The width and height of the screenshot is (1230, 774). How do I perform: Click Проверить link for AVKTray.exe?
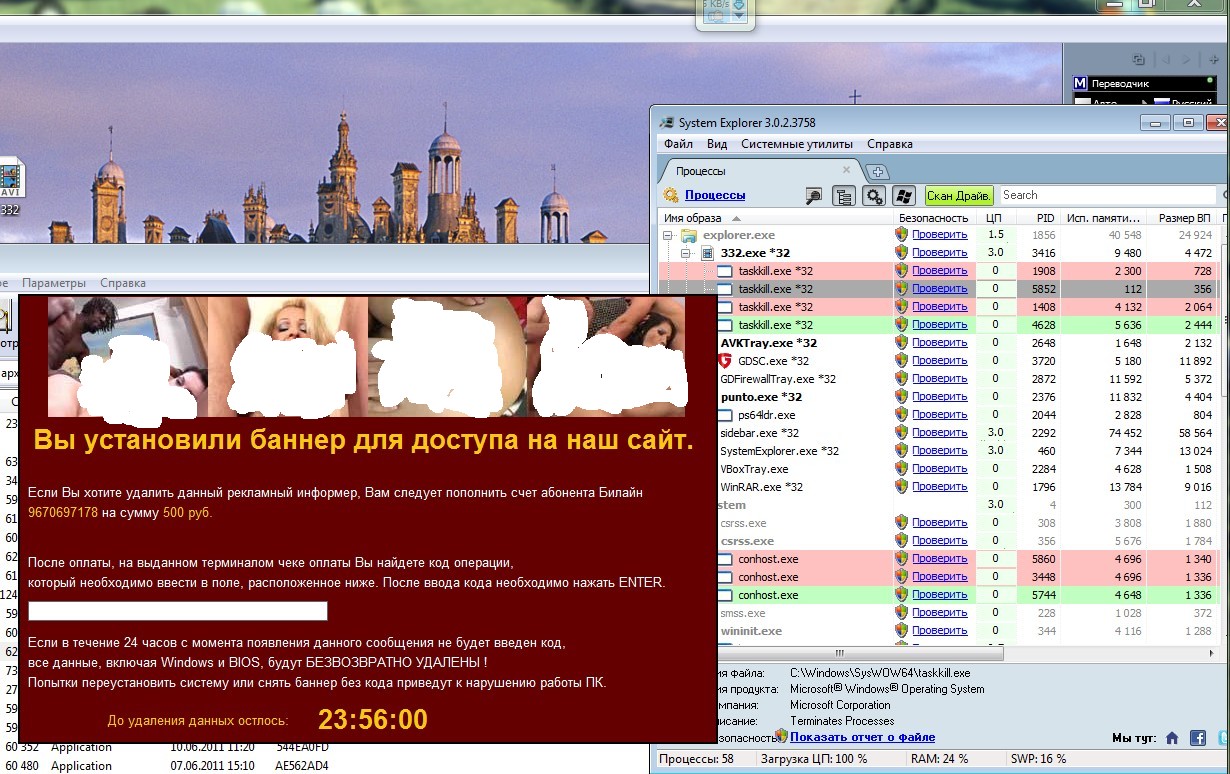coord(939,343)
